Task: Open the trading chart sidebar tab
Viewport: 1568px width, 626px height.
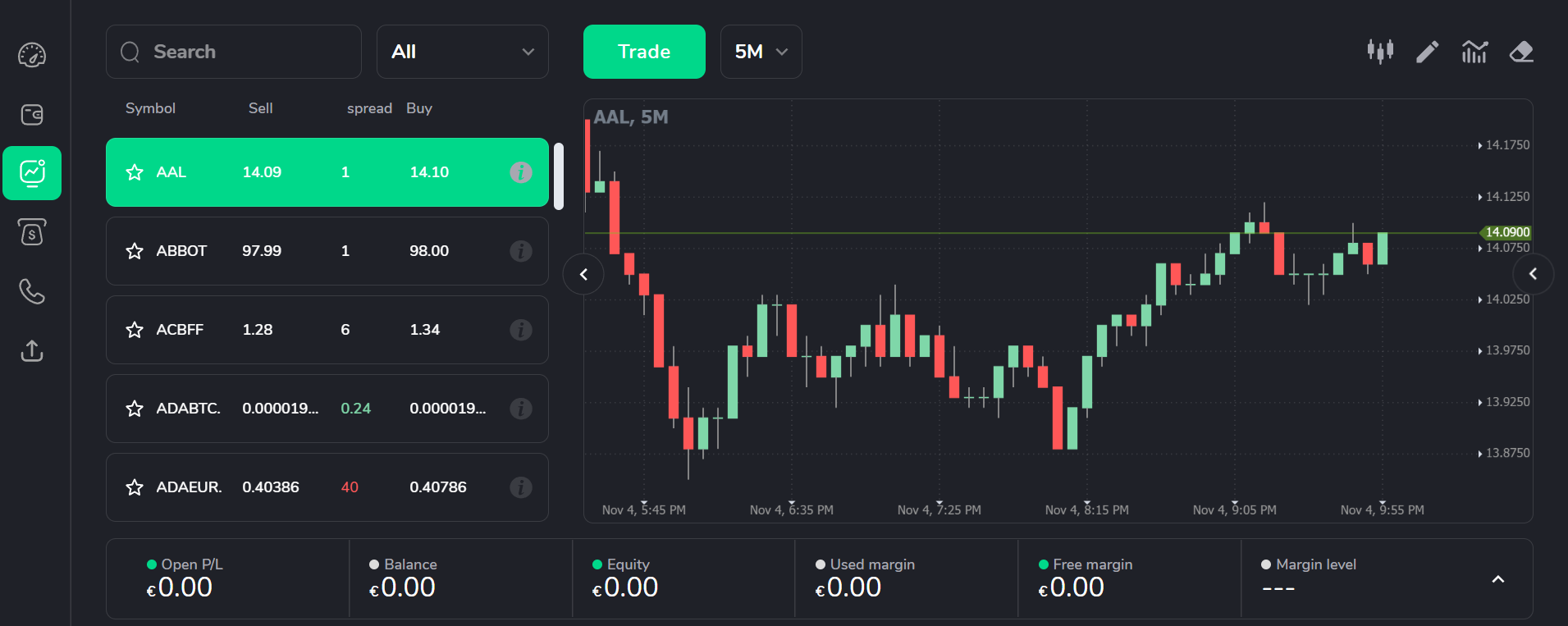Action: (32, 173)
